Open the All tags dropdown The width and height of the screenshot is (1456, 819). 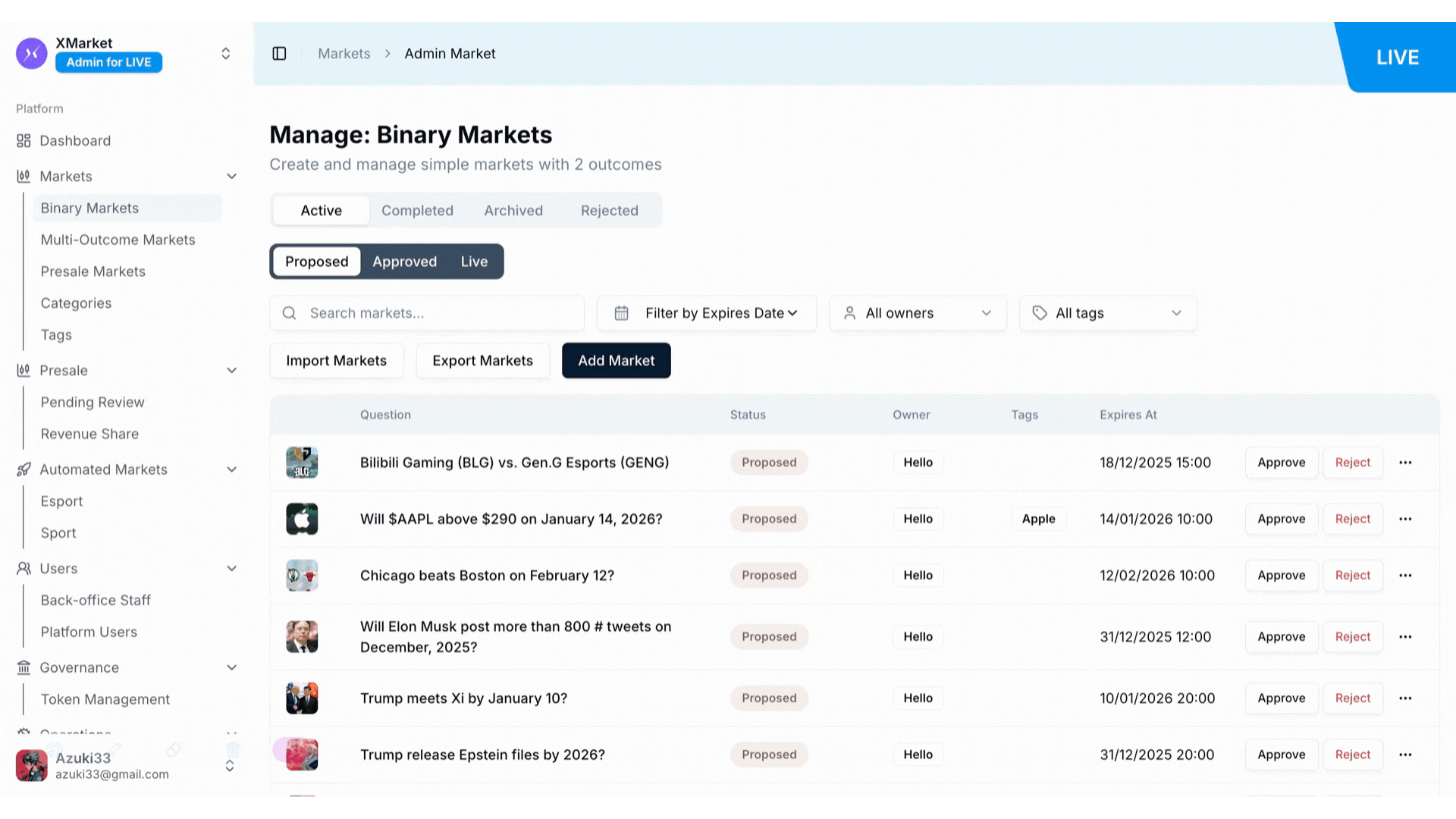click(x=1107, y=313)
